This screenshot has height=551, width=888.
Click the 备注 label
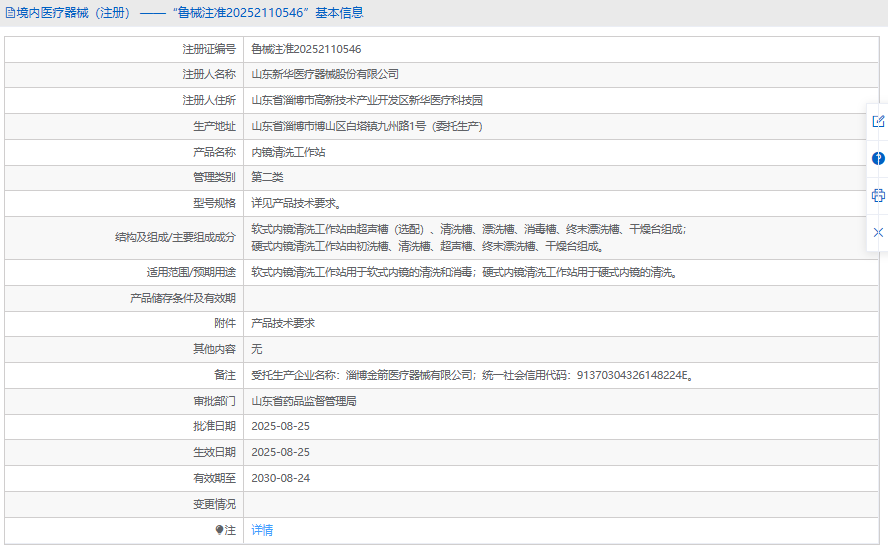coord(225,375)
